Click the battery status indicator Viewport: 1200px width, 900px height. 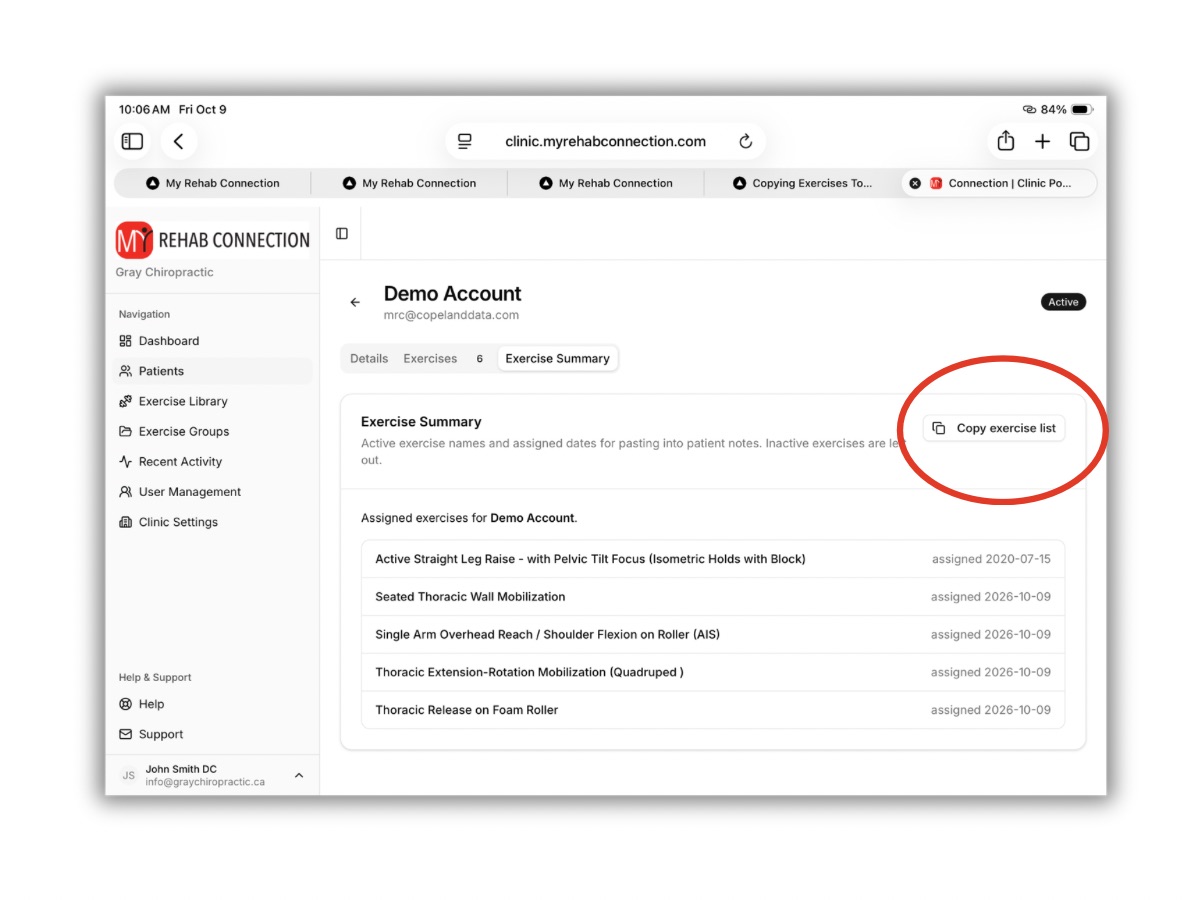tap(1083, 109)
